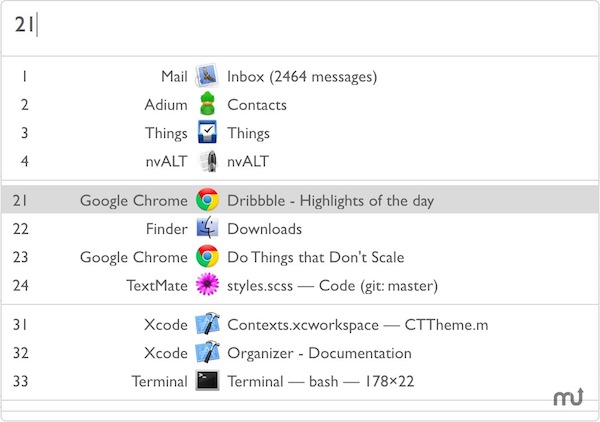Viewport: 600px width, 422px height.
Task: Click shortcut number 4 in list
Action: [x=24, y=161]
